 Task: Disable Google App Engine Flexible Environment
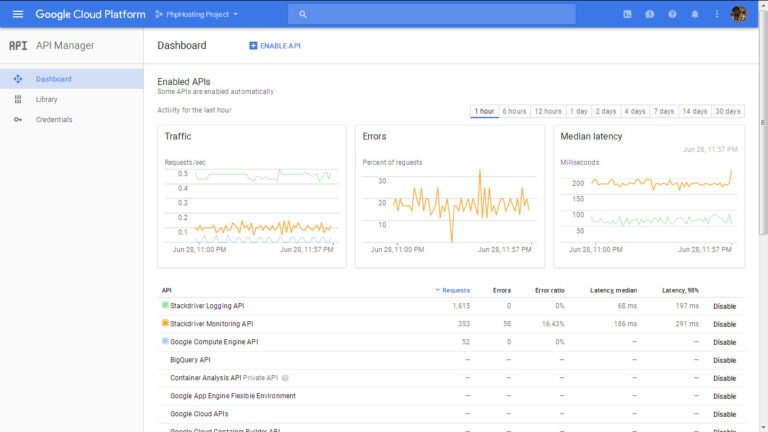click(x=724, y=396)
